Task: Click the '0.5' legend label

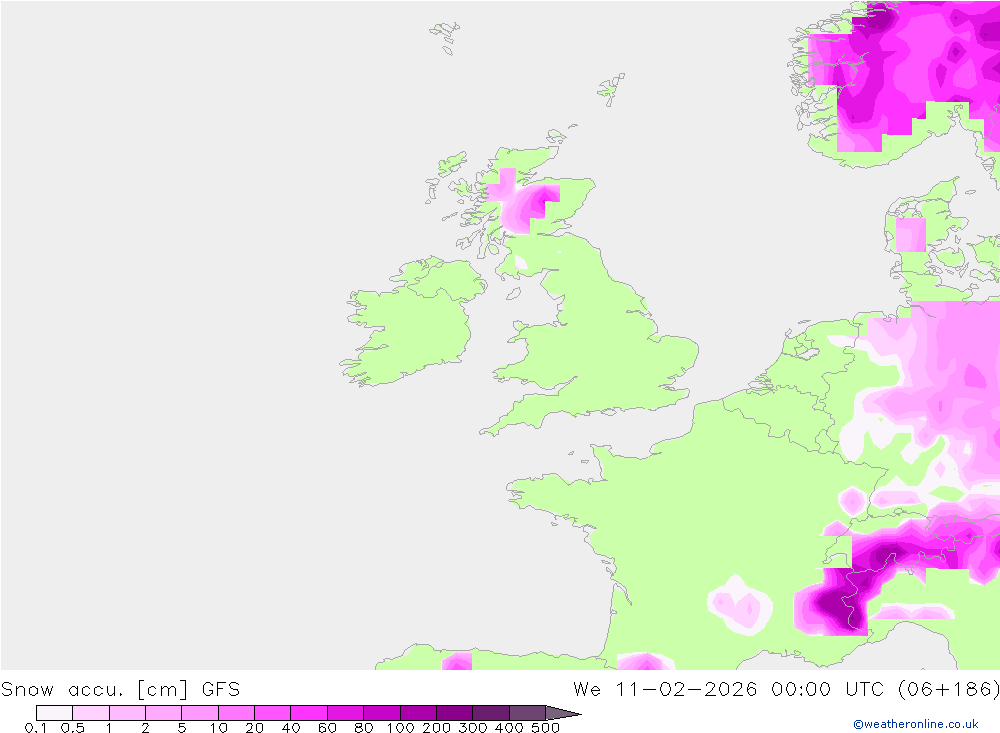Action: click(x=73, y=727)
